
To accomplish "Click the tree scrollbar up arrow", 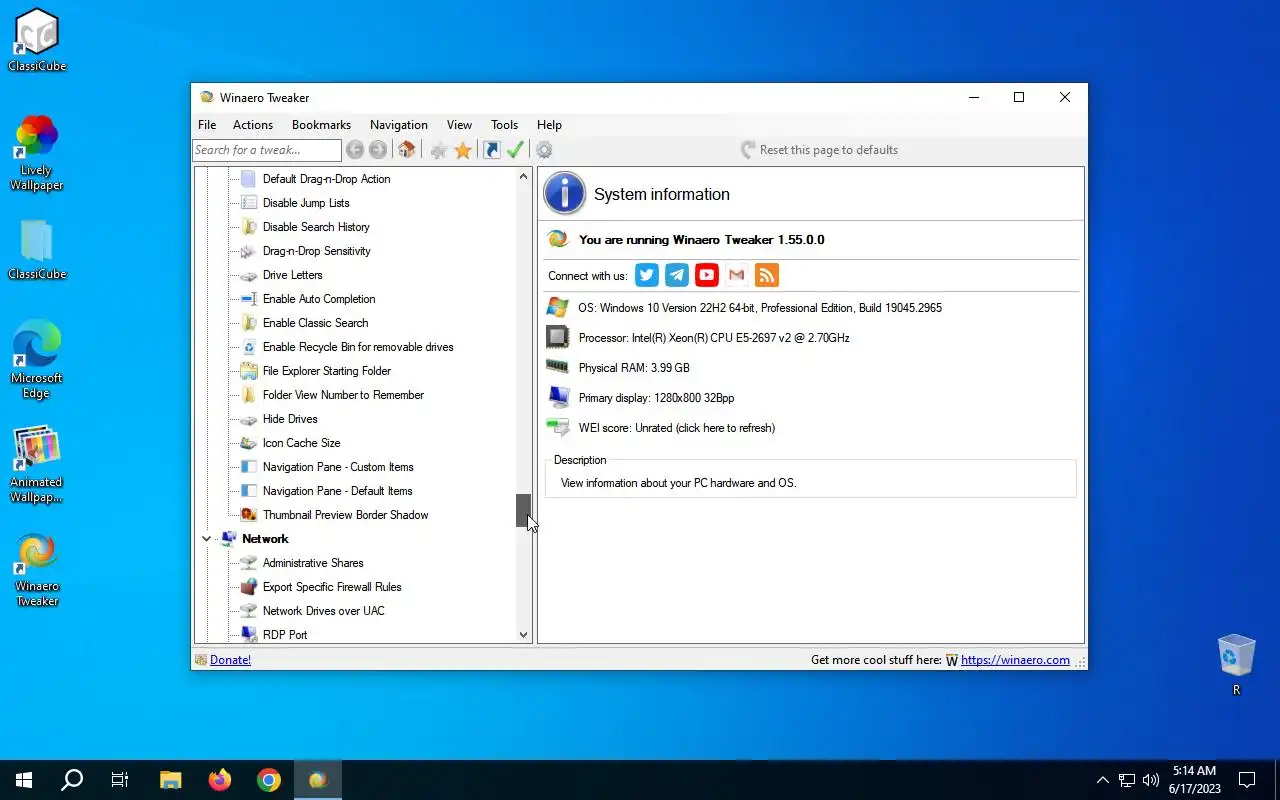I will pyautogui.click(x=523, y=176).
